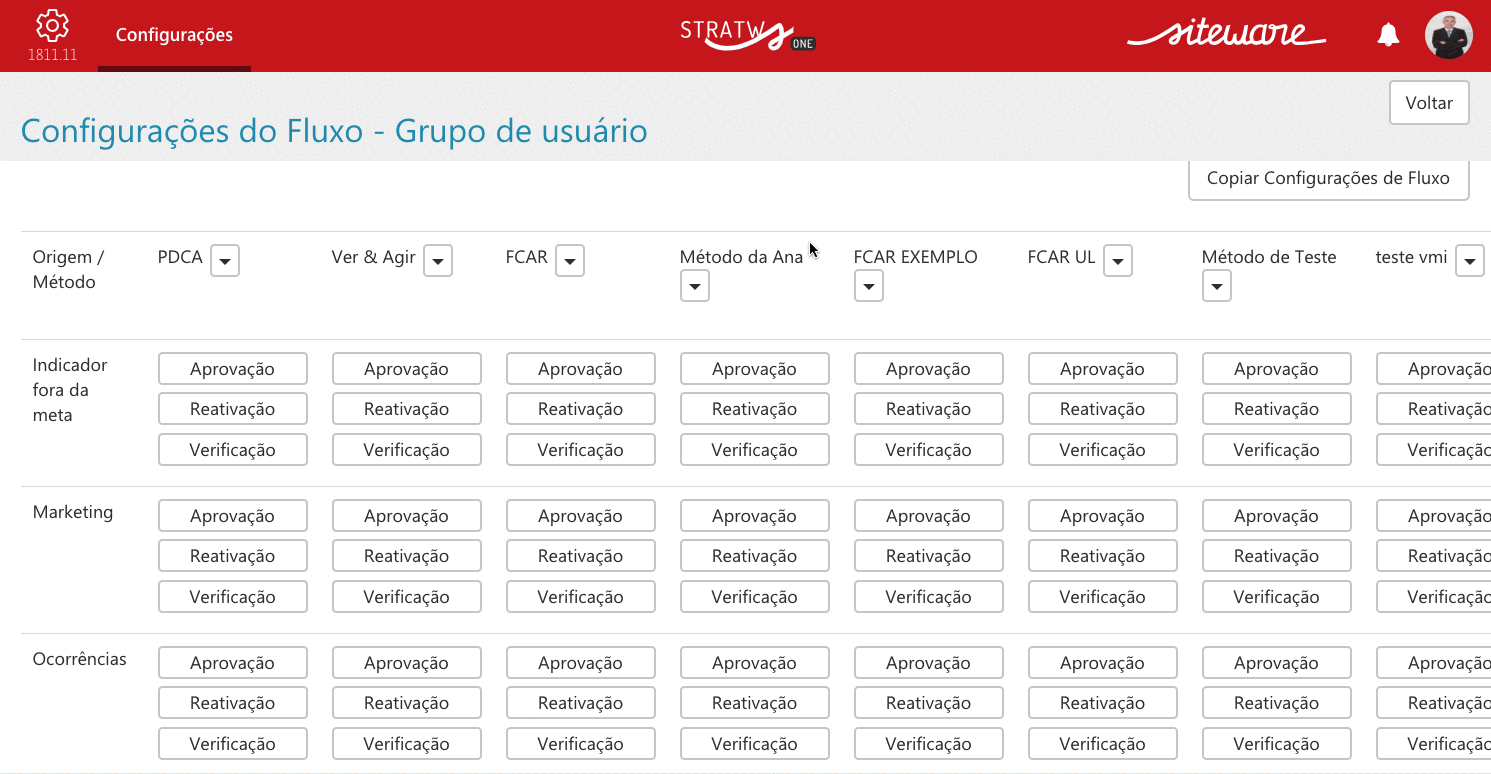The width and height of the screenshot is (1491, 774).
Task: Click Verificação for Marketing under PDCA
Action: (x=233, y=597)
